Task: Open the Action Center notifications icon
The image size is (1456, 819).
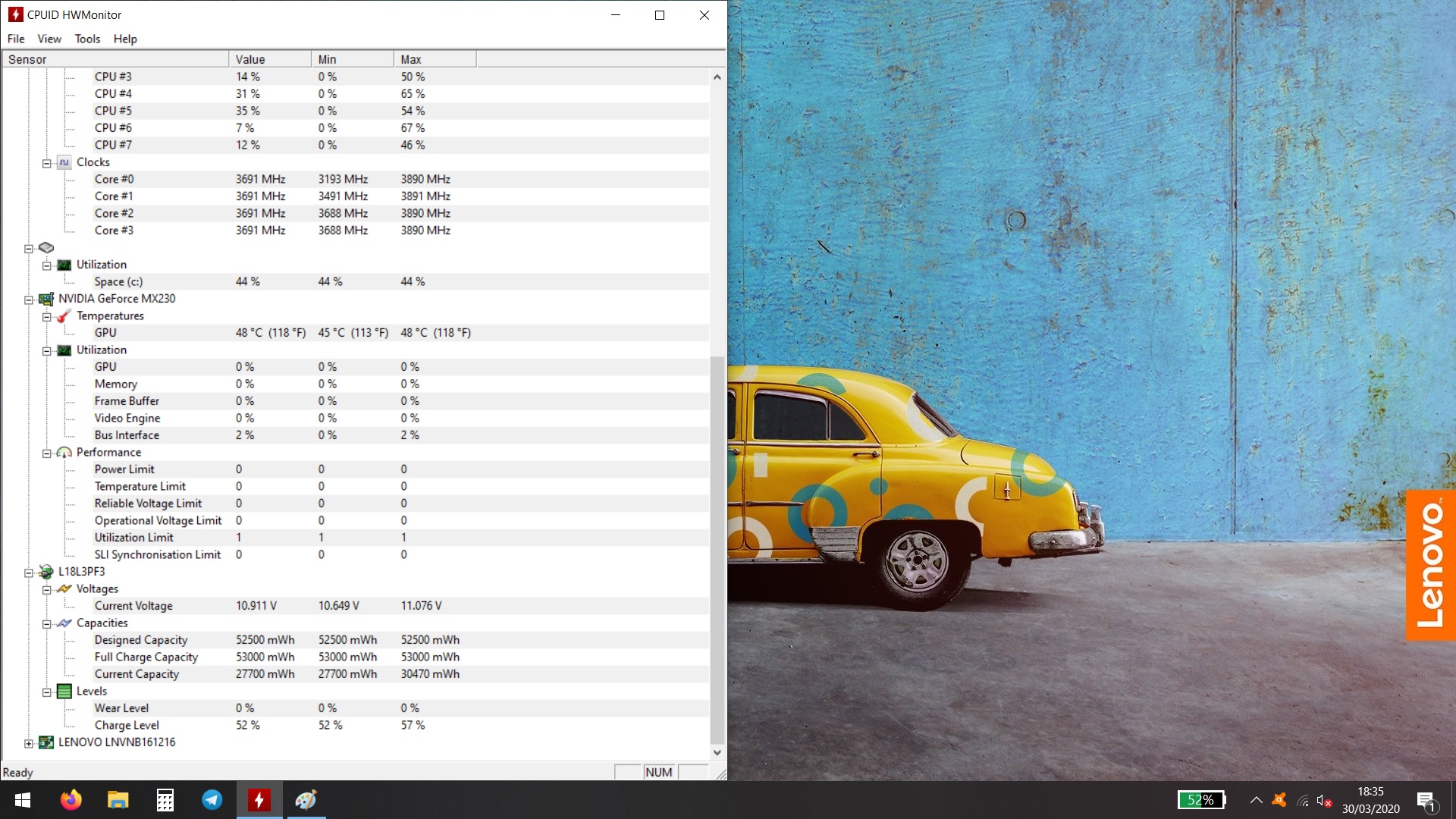Action: coord(1426,801)
